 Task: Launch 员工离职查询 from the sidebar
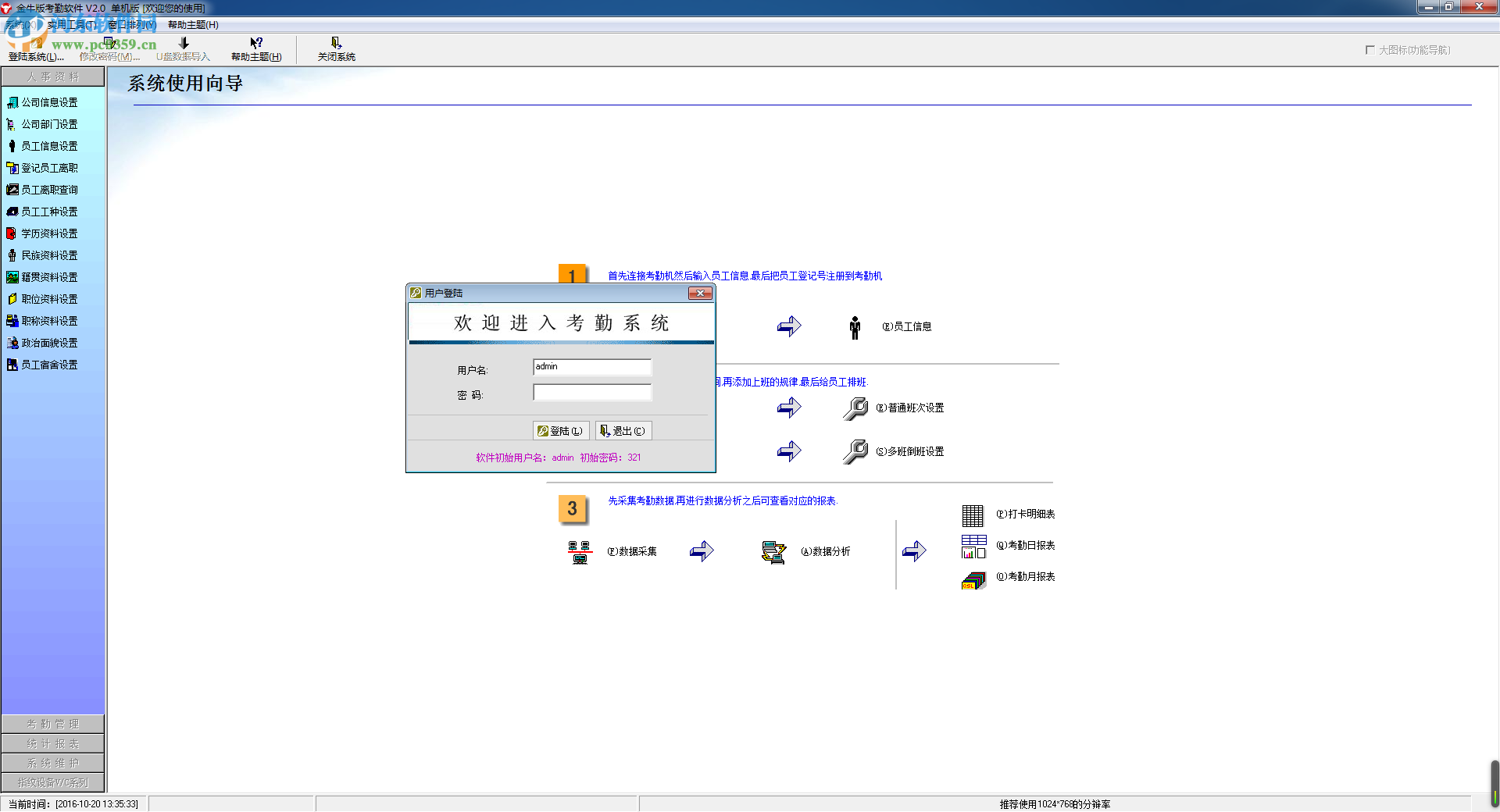coord(43,190)
